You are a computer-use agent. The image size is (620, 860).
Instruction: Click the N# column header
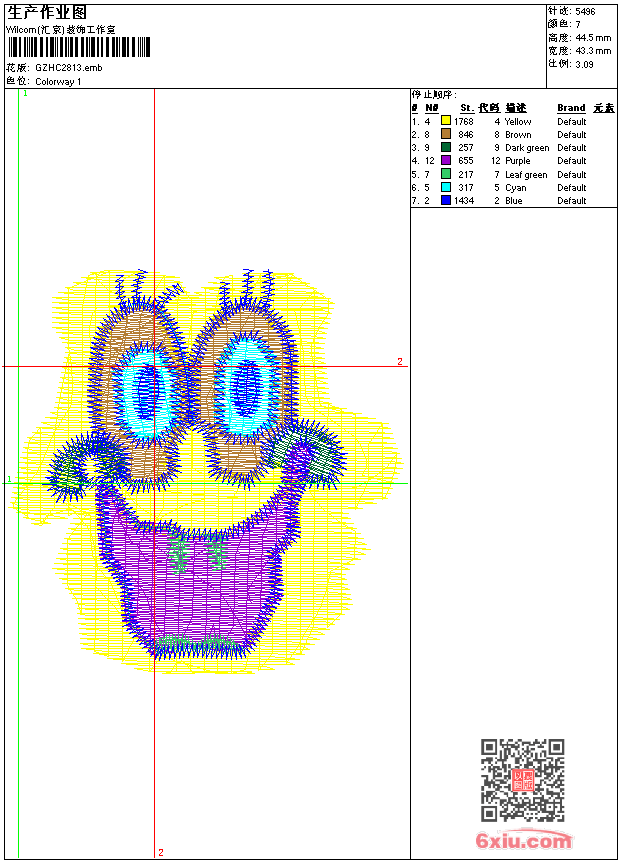coord(432,108)
